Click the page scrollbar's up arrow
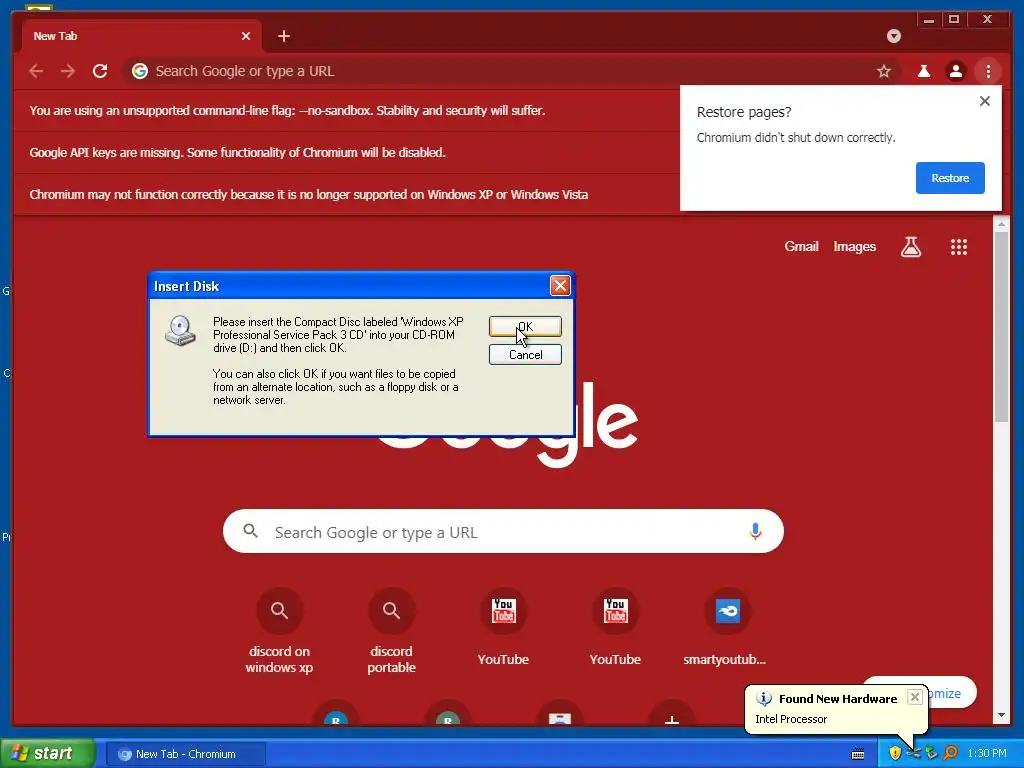 1001,224
